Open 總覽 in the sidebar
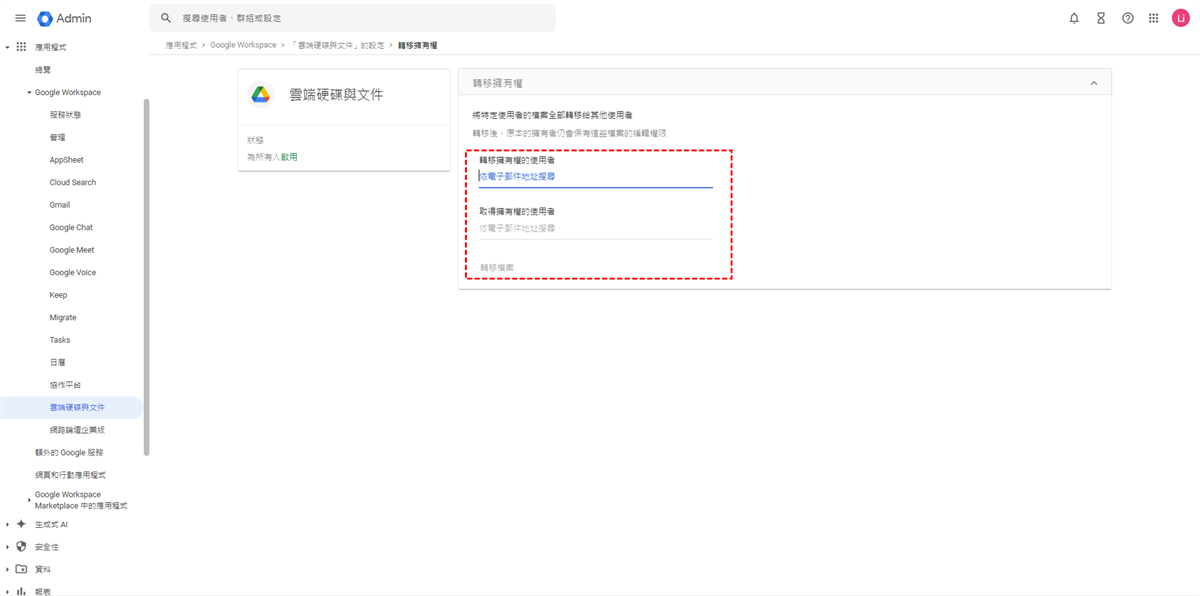 tap(42, 70)
